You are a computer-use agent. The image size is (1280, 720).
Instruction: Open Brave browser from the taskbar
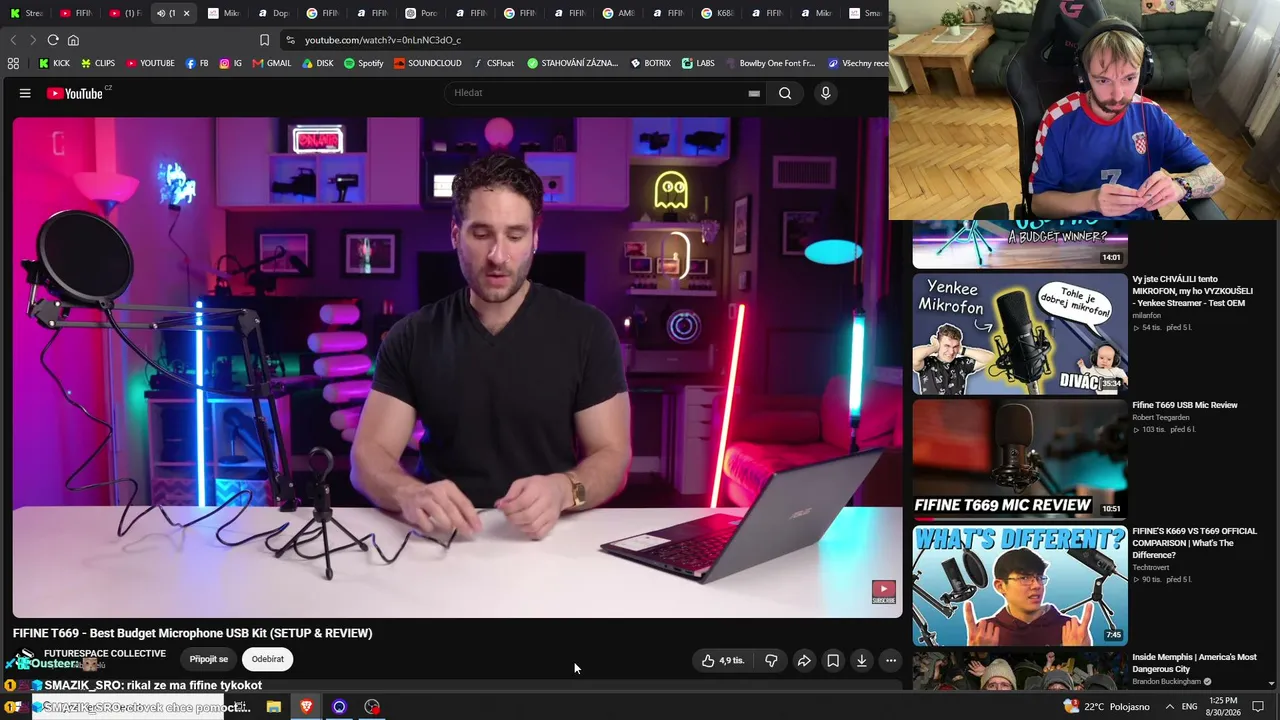point(306,707)
